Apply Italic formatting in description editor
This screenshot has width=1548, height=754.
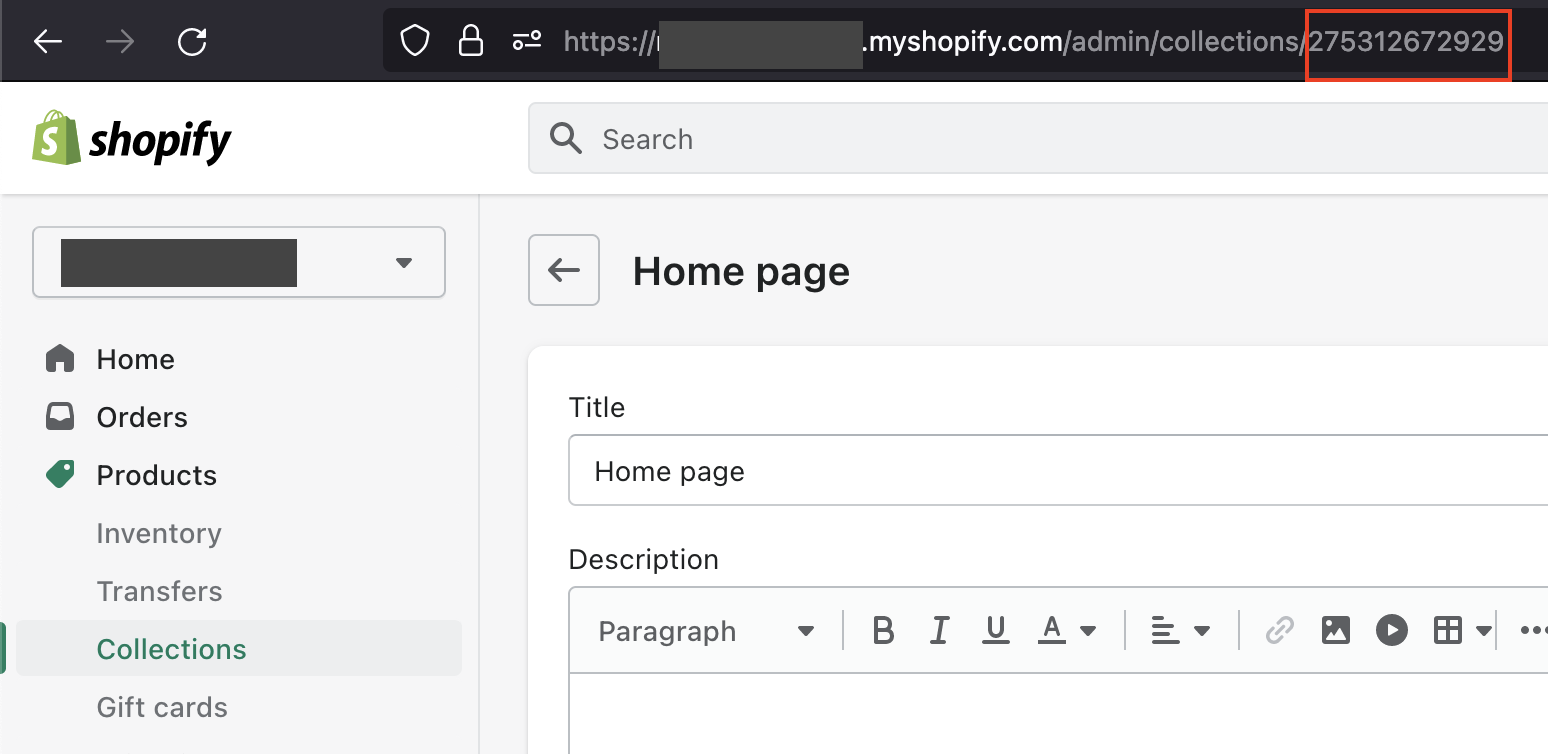click(939, 631)
